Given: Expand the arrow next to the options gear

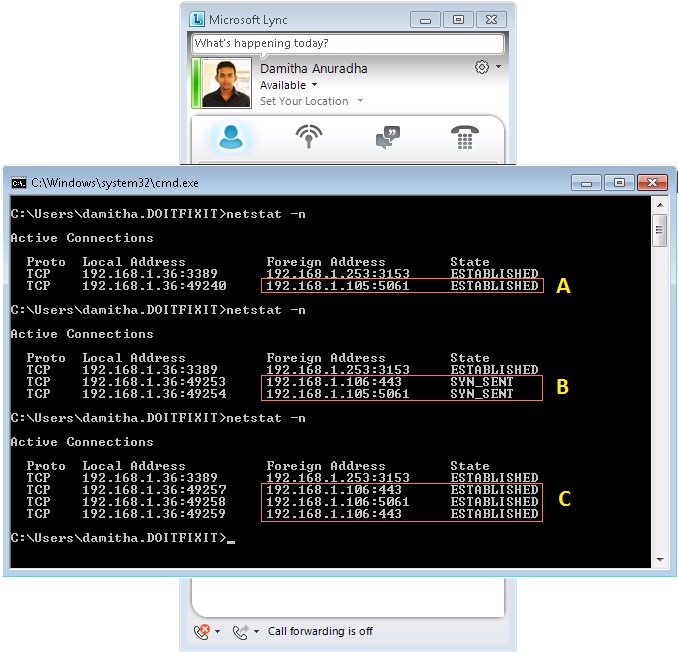Looking at the screenshot, I should pyautogui.click(x=499, y=67).
